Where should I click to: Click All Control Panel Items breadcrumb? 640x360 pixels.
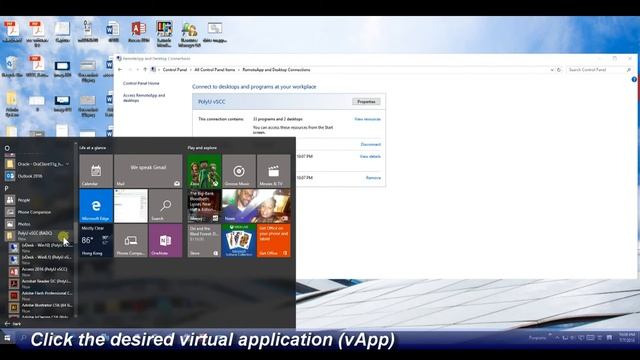click(215, 70)
